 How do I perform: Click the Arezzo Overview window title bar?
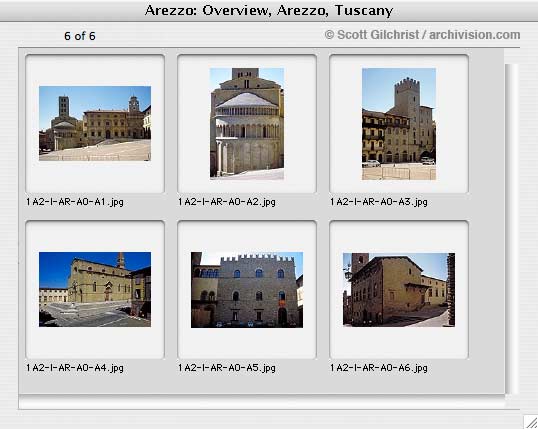269,11
